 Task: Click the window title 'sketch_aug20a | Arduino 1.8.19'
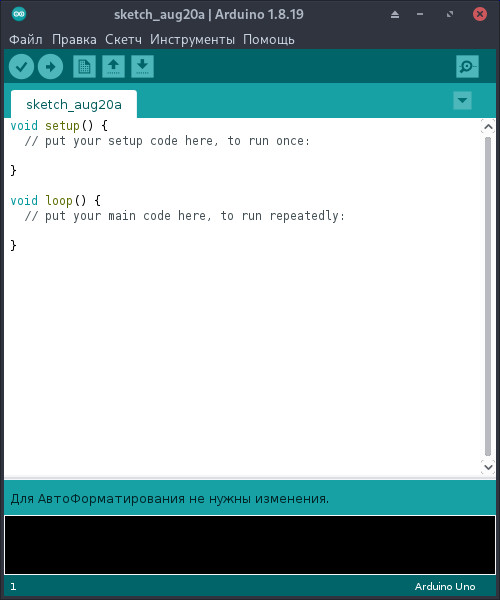click(x=209, y=15)
